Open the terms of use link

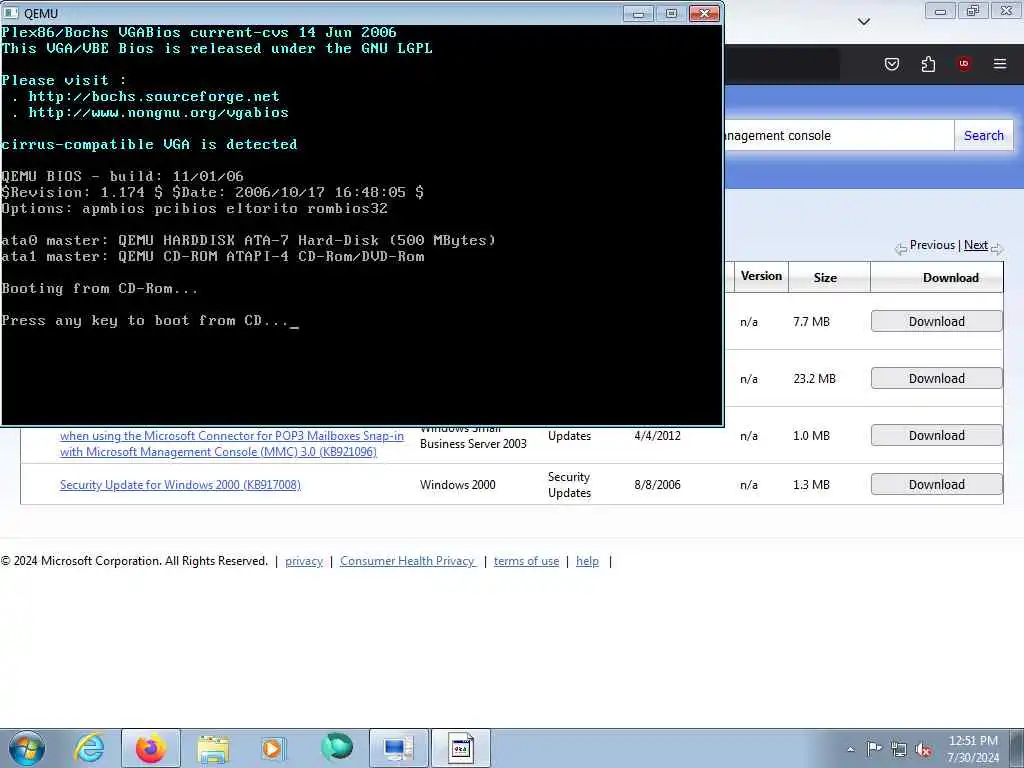pyautogui.click(x=526, y=561)
